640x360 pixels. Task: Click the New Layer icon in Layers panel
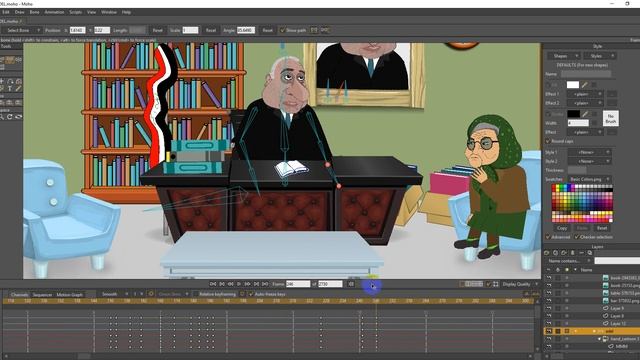pyautogui.click(x=547, y=253)
